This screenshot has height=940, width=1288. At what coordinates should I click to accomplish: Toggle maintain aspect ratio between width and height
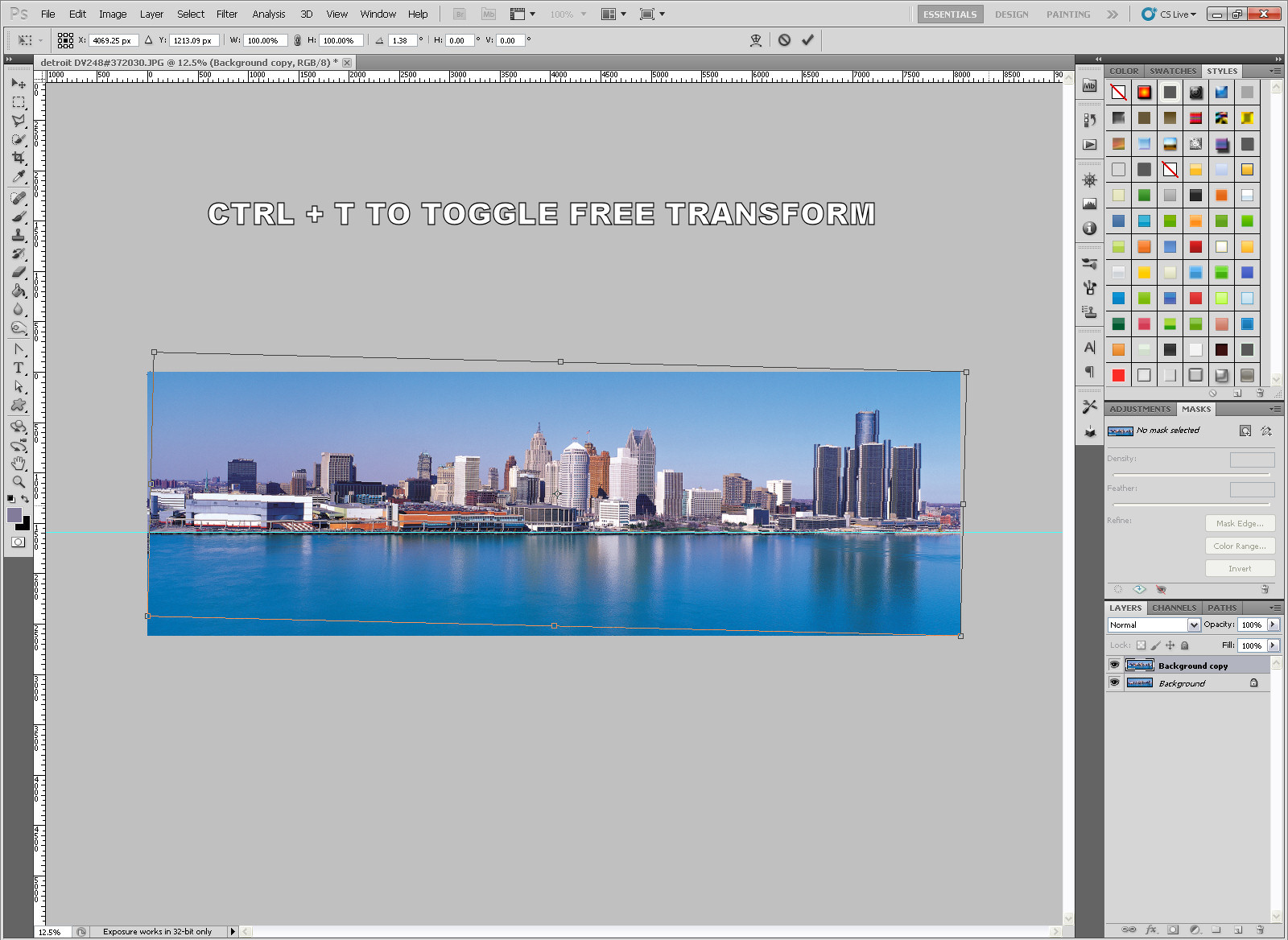(x=296, y=40)
